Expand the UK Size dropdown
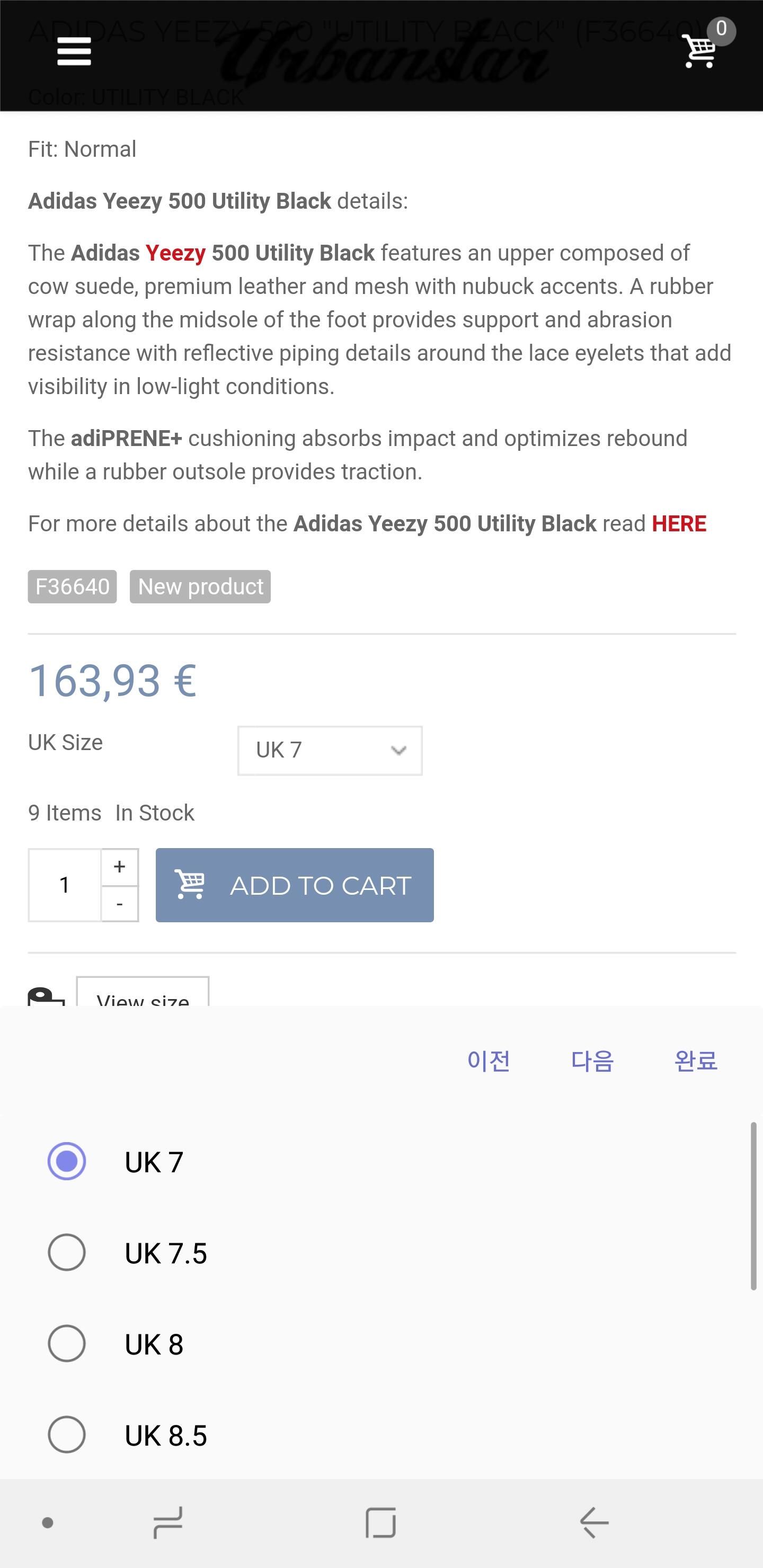The image size is (763, 1568). coord(330,750)
